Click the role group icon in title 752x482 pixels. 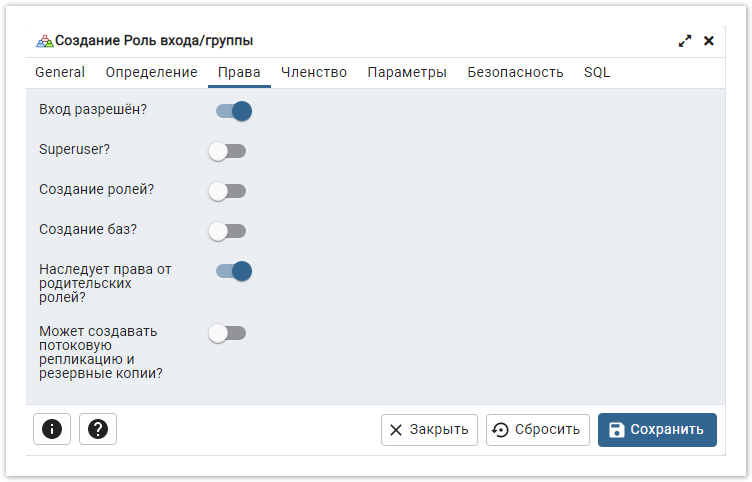pos(44,41)
